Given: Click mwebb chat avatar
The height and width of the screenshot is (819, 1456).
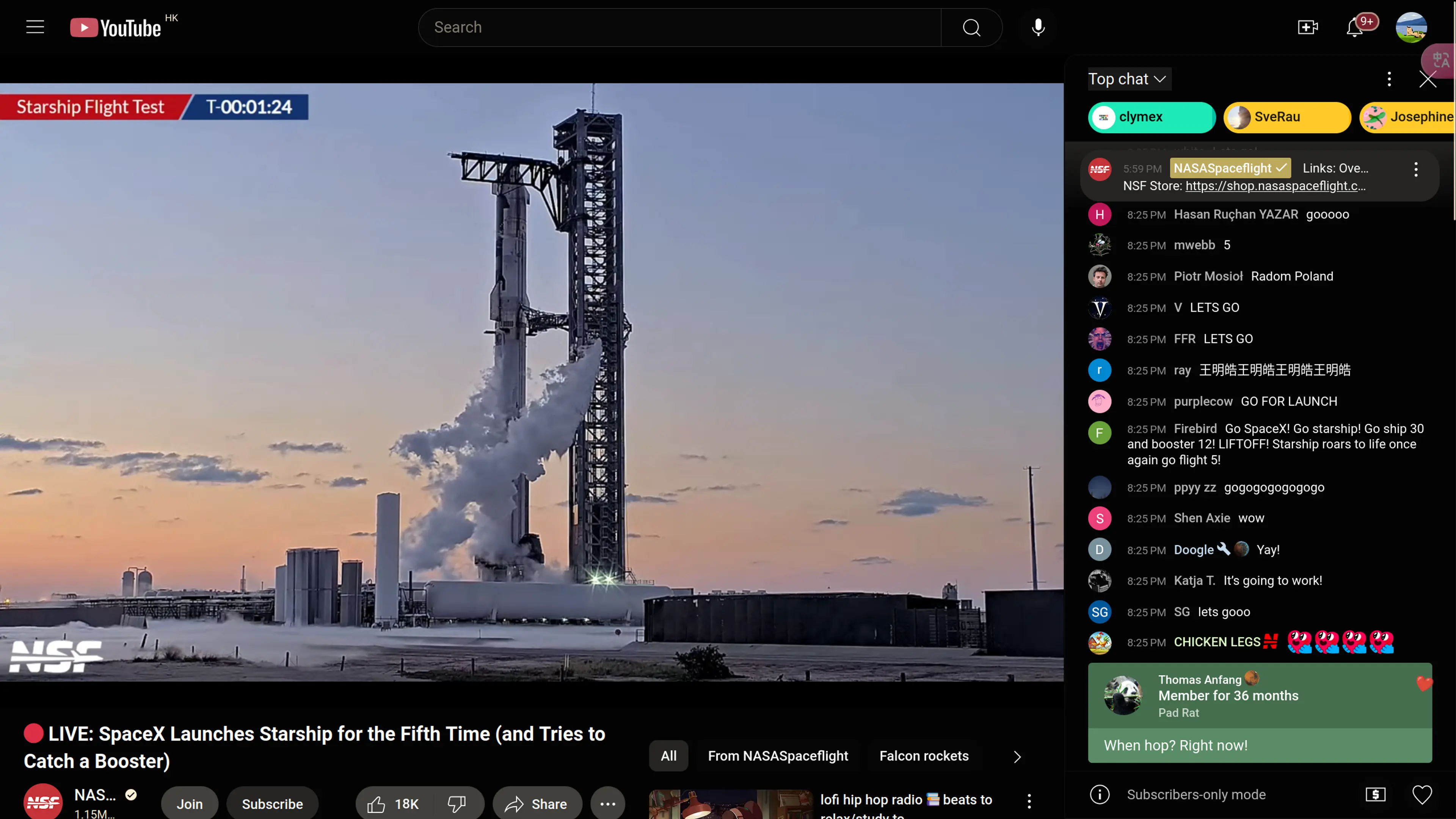Looking at the screenshot, I should pos(1099,245).
